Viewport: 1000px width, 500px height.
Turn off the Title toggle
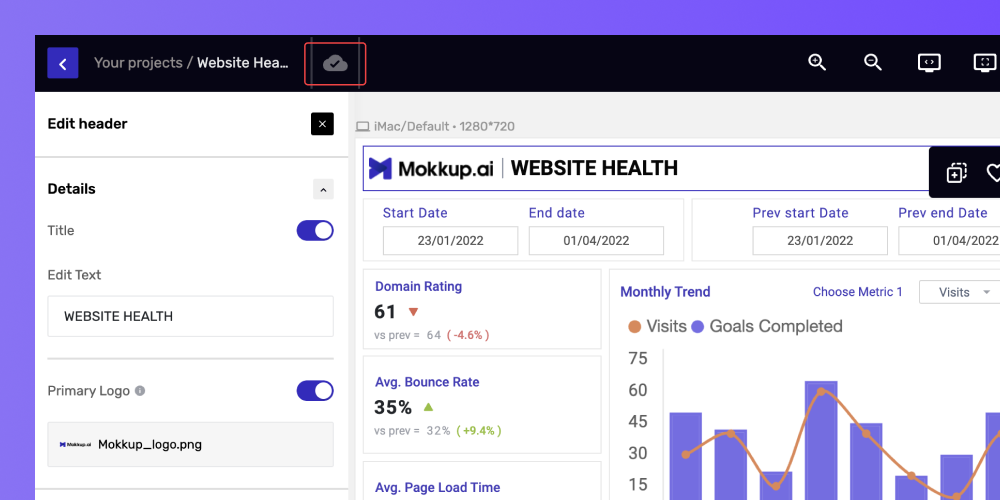[x=315, y=230]
